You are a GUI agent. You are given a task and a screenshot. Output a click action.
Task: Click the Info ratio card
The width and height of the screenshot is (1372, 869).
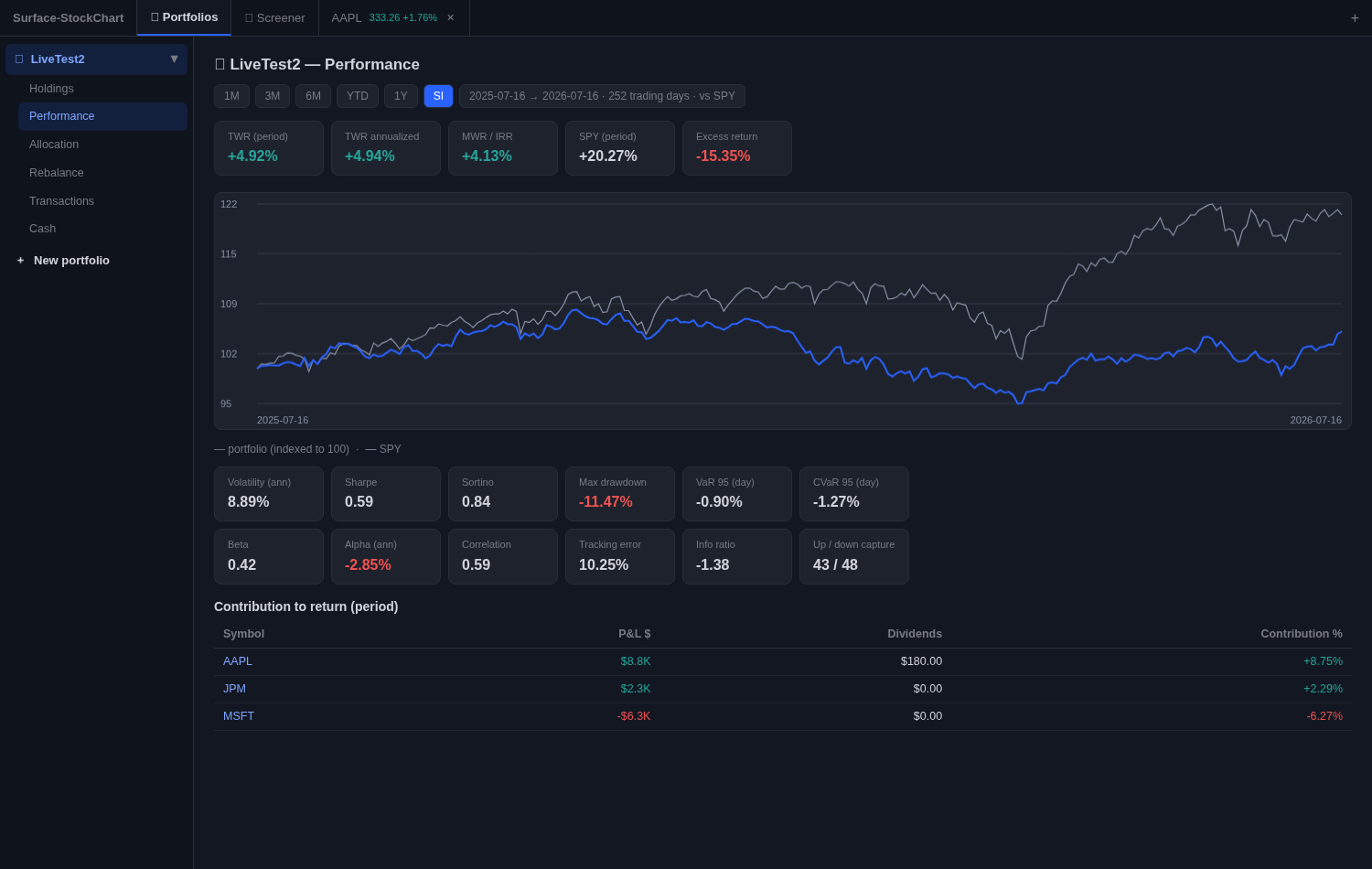click(x=737, y=556)
